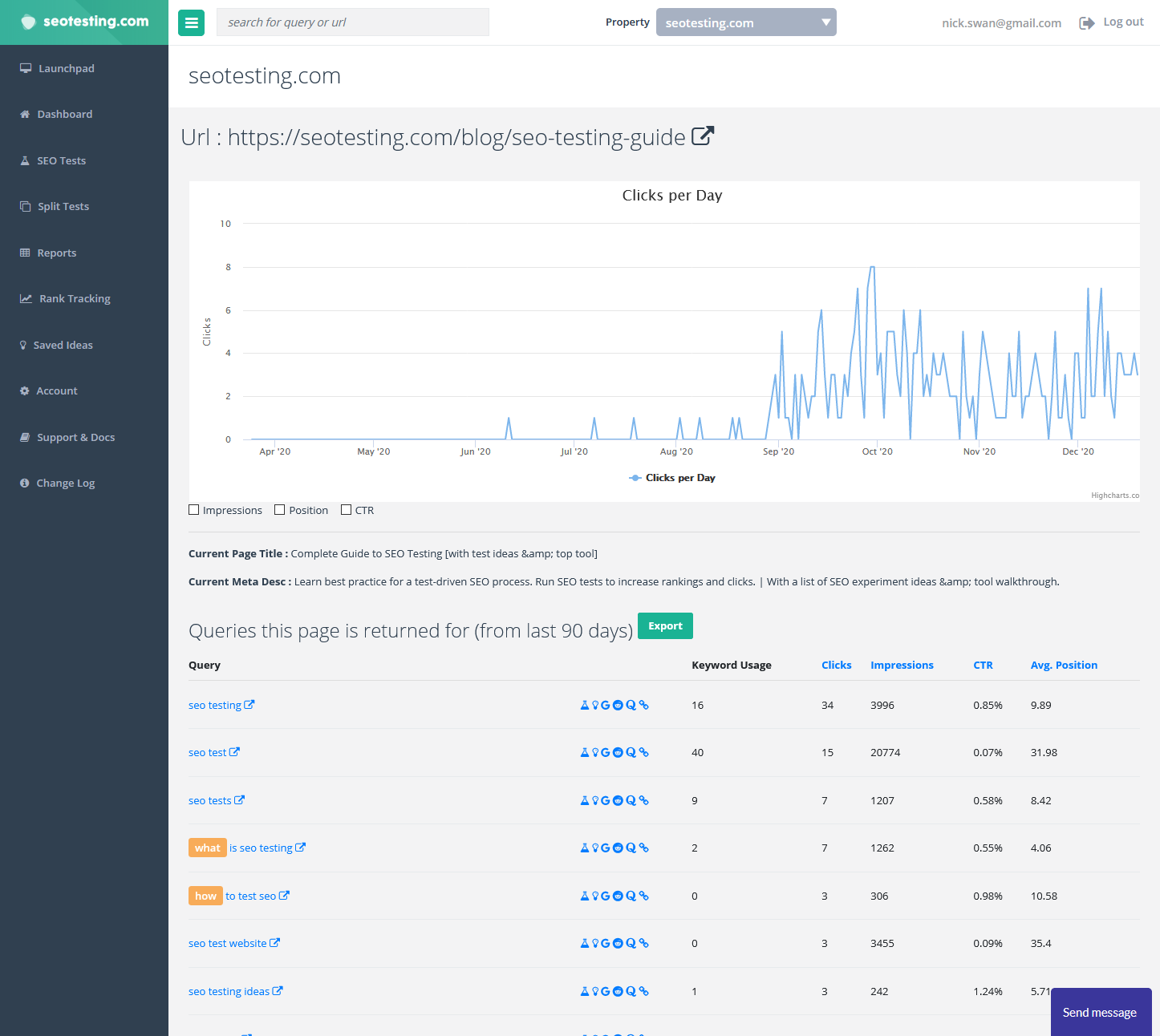Open the 'seo testing ideas' query link

point(229,992)
